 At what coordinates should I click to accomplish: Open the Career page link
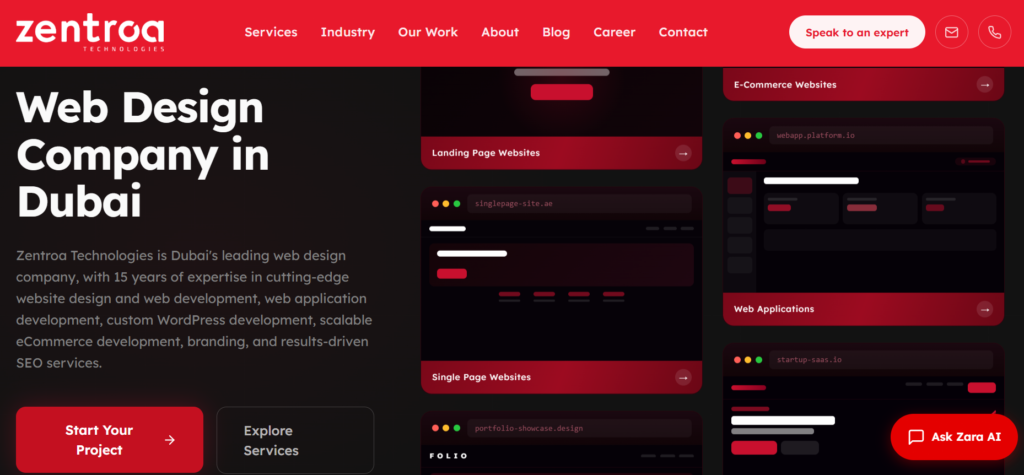[x=614, y=32]
